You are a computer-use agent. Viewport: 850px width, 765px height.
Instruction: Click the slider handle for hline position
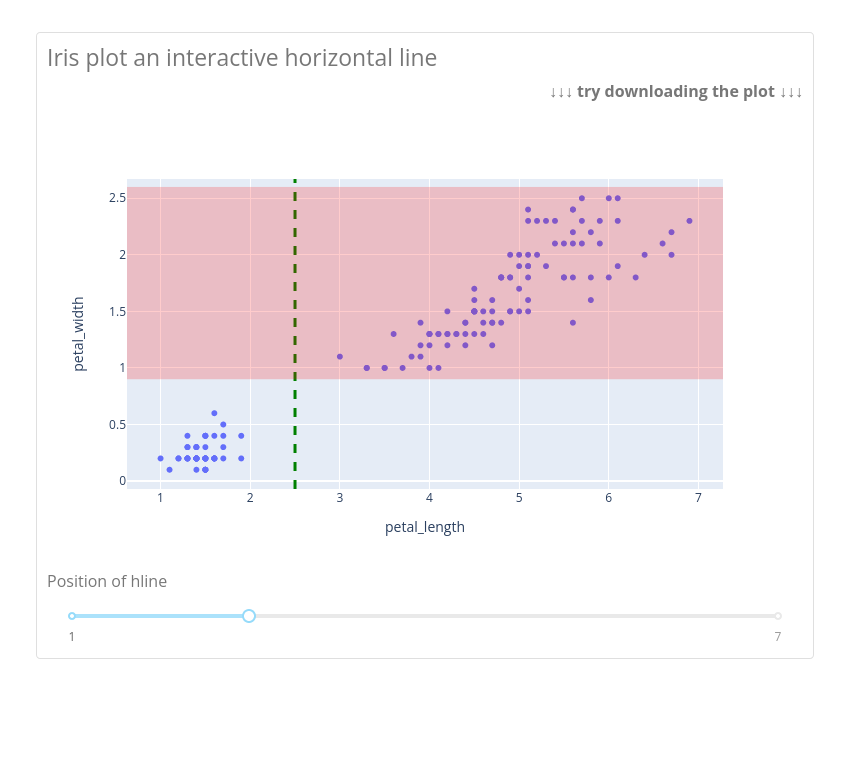point(249,616)
